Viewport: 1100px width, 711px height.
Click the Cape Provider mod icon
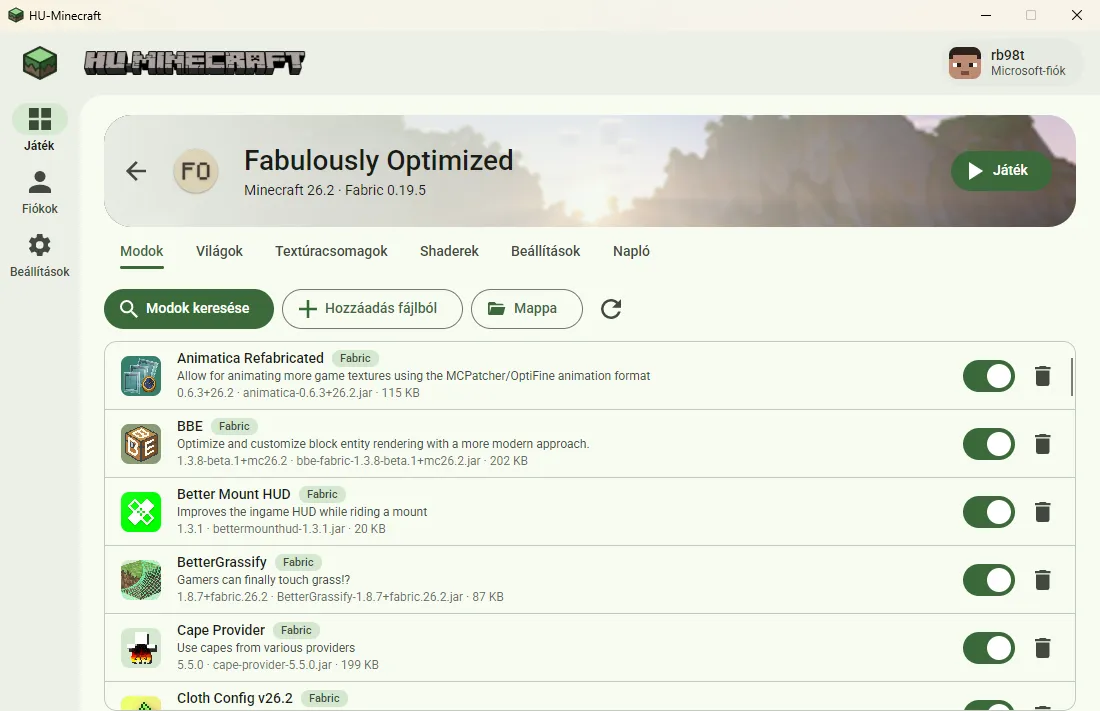[x=141, y=648]
